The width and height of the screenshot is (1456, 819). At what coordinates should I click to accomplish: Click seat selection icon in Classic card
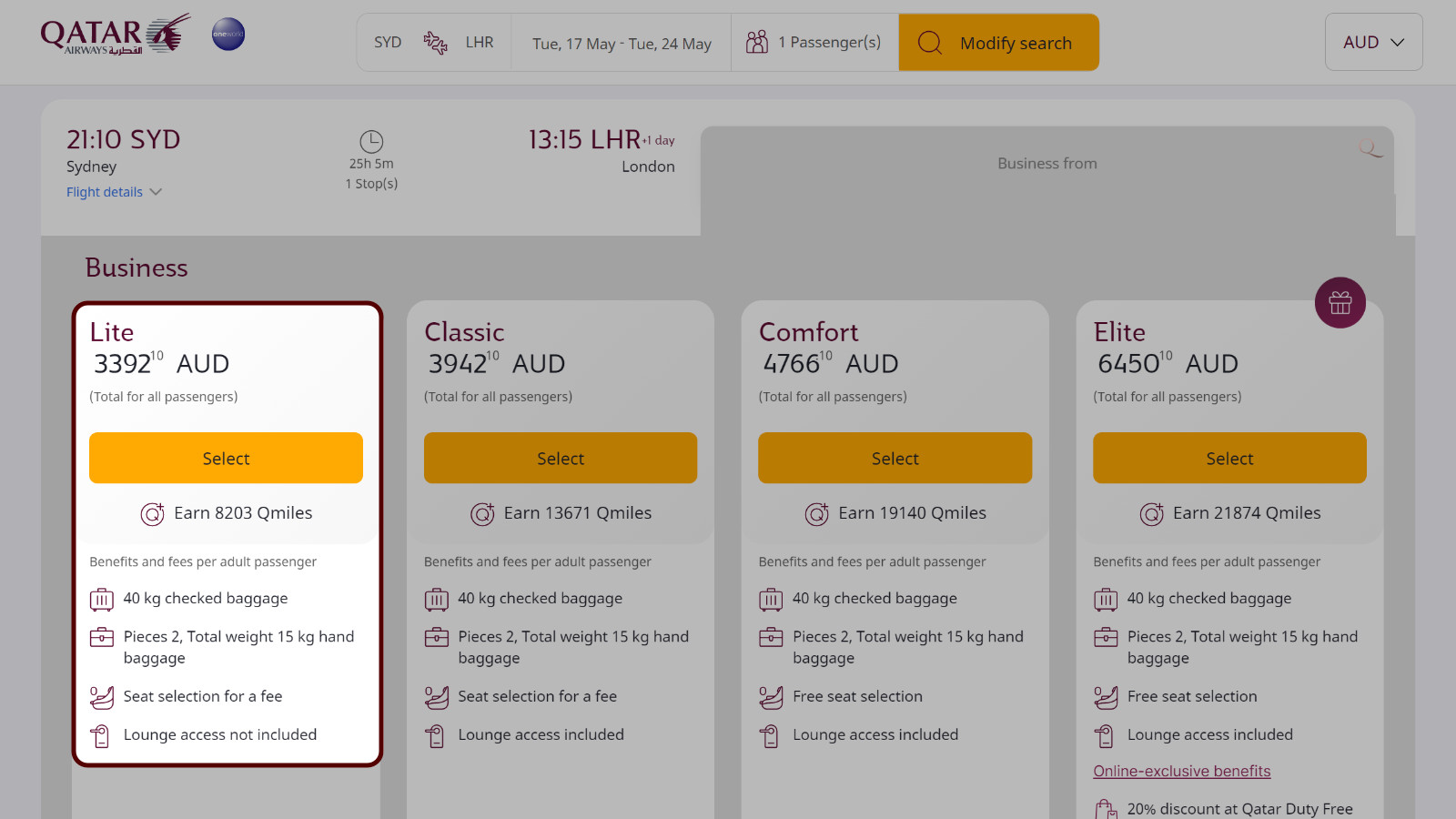click(x=437, y=698)
